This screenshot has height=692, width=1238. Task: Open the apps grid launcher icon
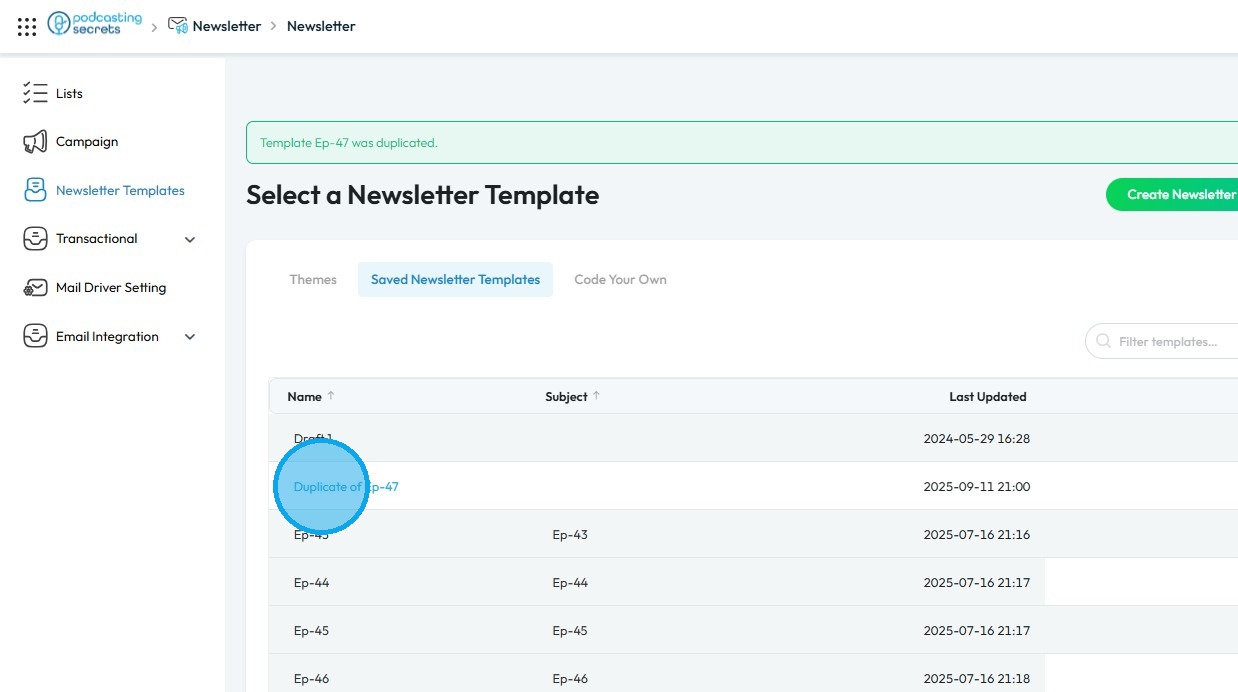(27, 27)
